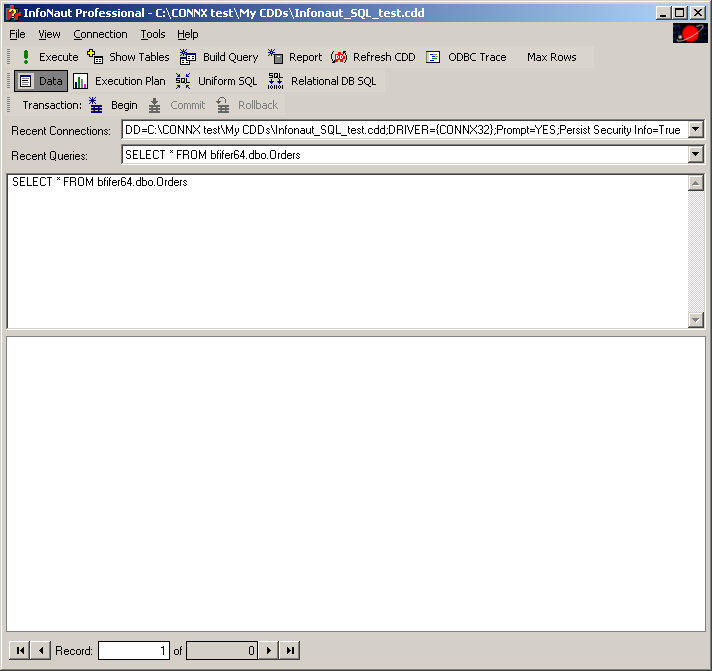712x671 pixels.
Task: Click the Uniform SQL icon
Action: [x=183, y=81]
